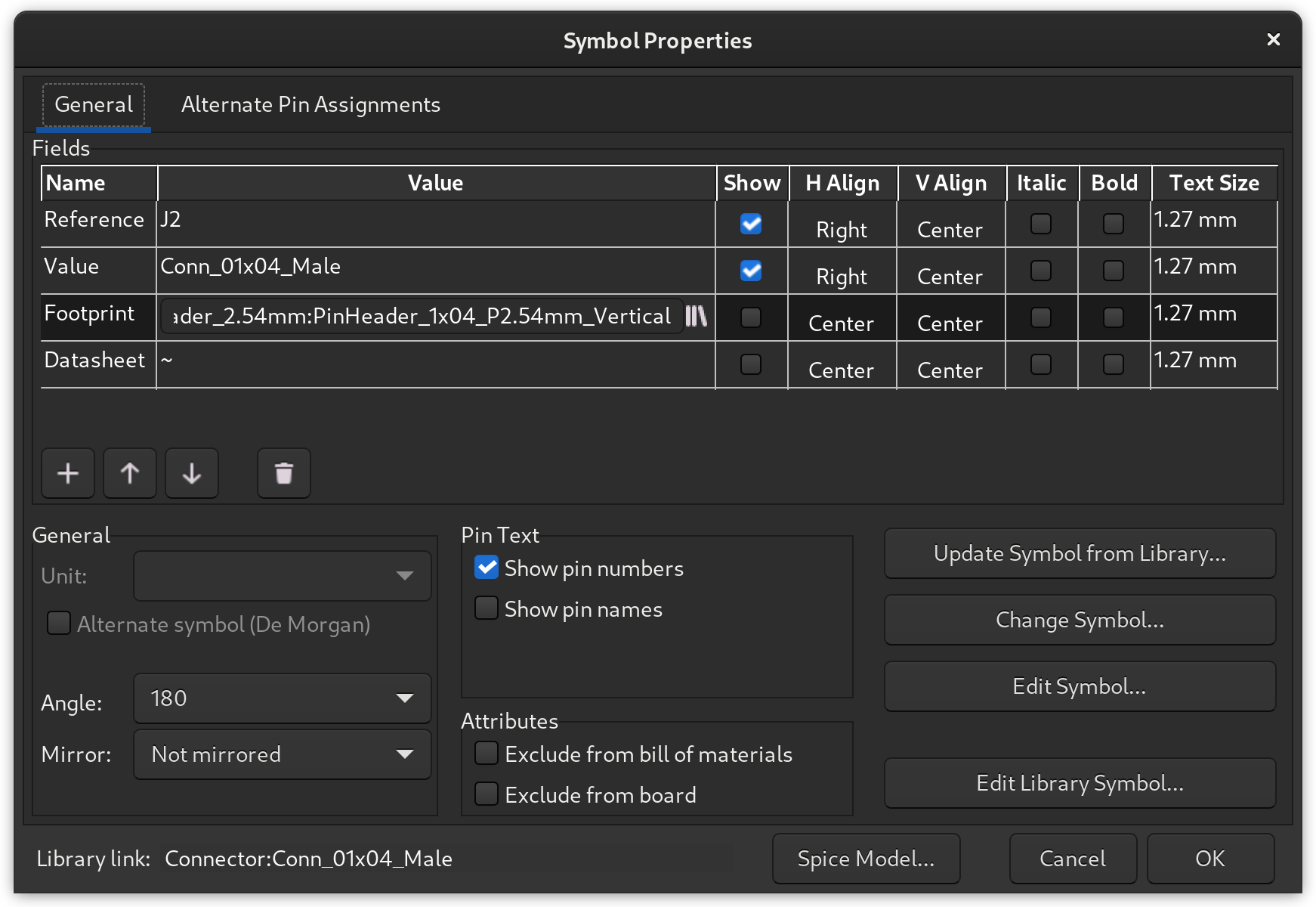Click the move field down arrow icon
The width and height of the screenshot is (1316, 907).
(x=192, y=474)
